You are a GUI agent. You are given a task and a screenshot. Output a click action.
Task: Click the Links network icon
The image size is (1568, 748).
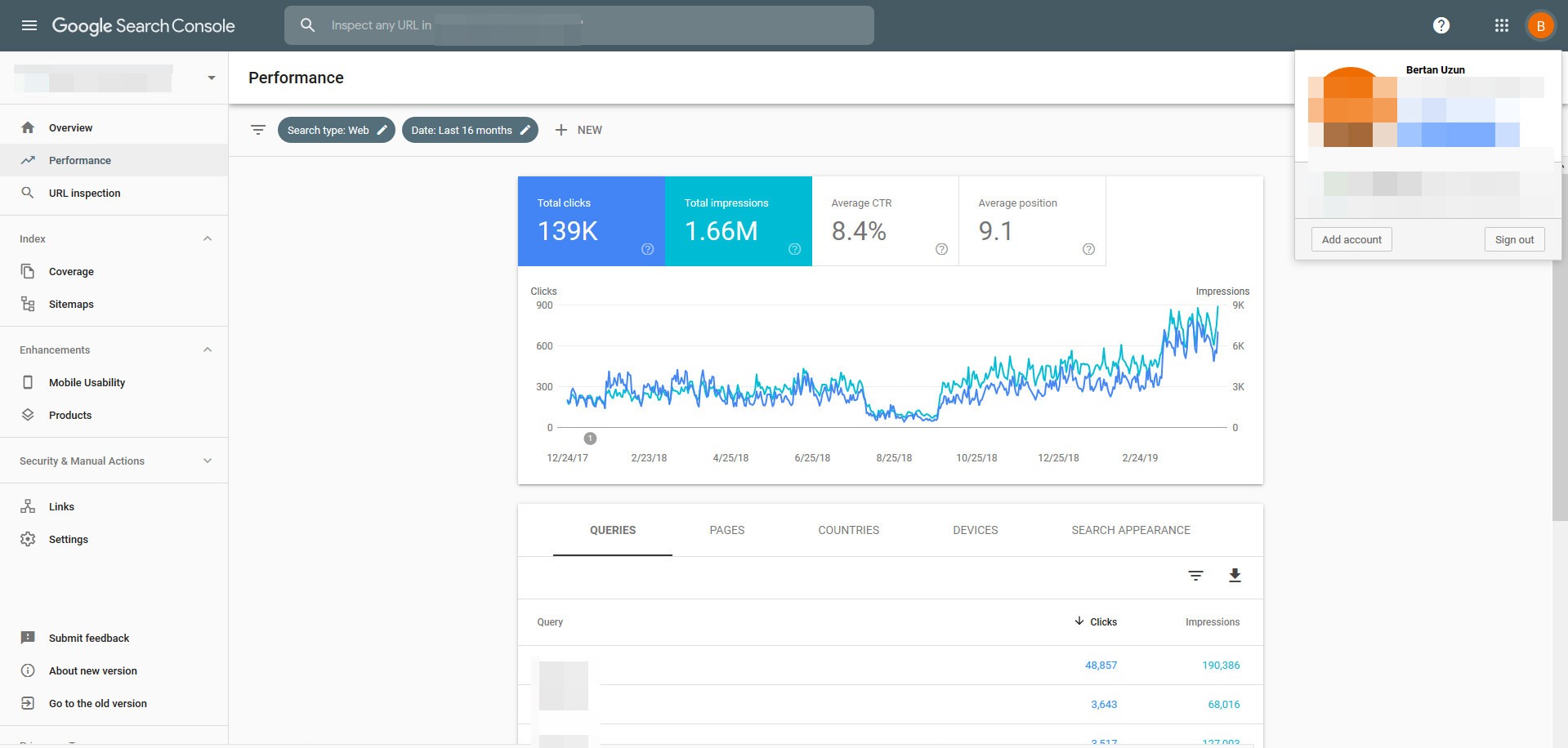(x=28, y=506)
